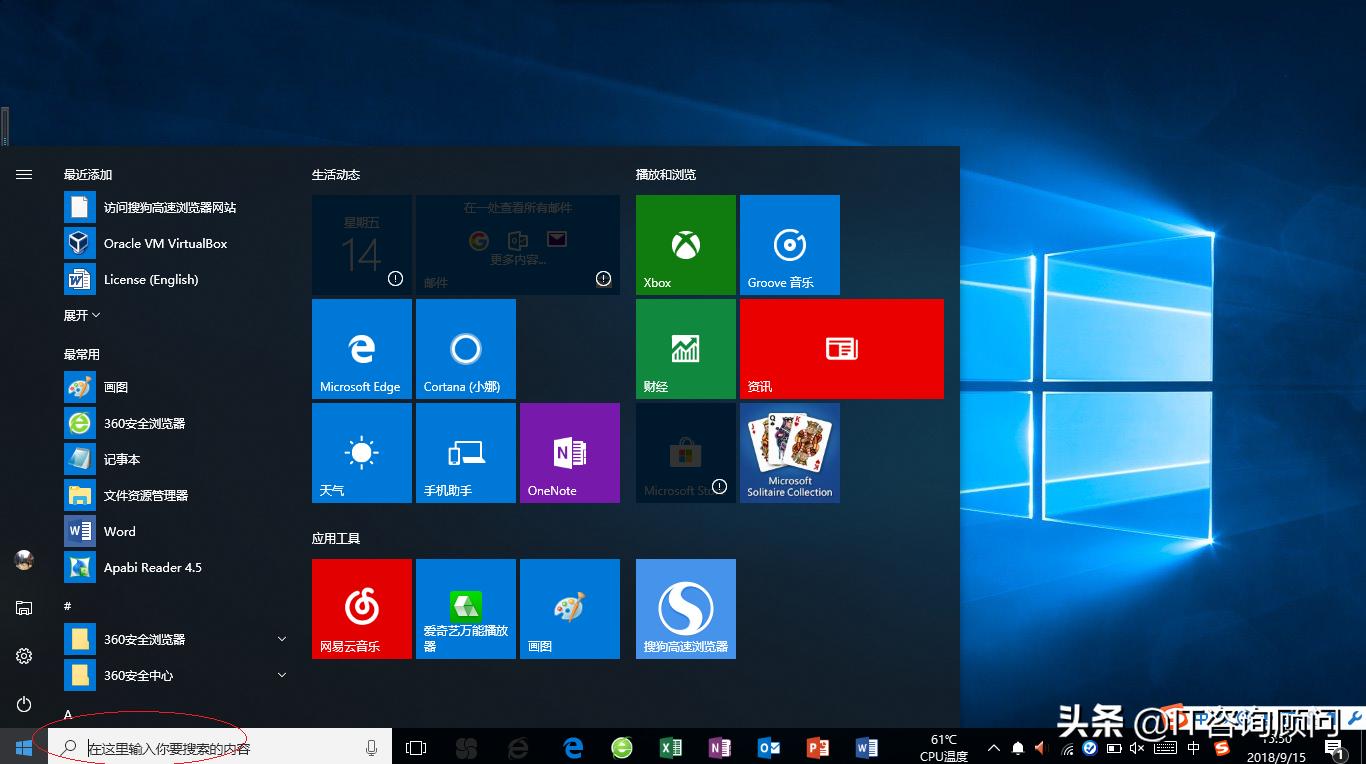Open Settings gear in Start menu
1366x764 pixels.
(24, 656)
